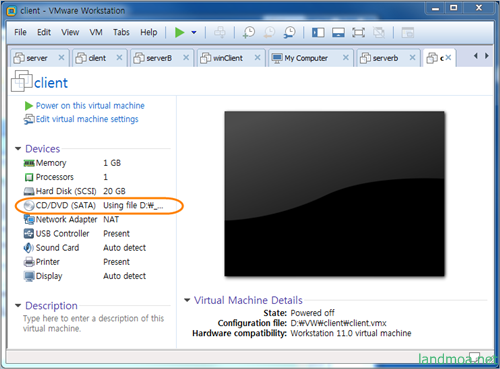Collapse the Virtual Machine Details section

187,300
